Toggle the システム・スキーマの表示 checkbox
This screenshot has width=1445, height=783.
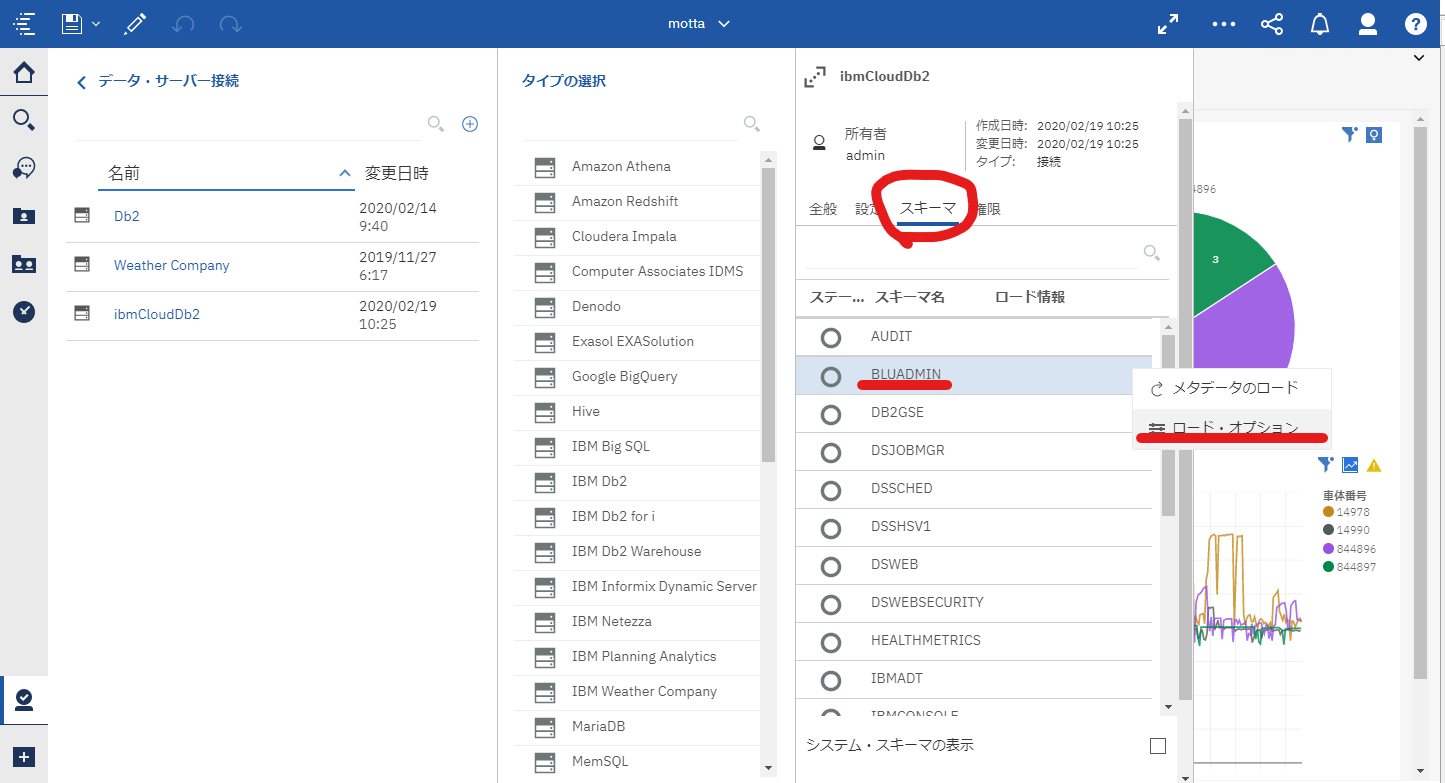1158,746
